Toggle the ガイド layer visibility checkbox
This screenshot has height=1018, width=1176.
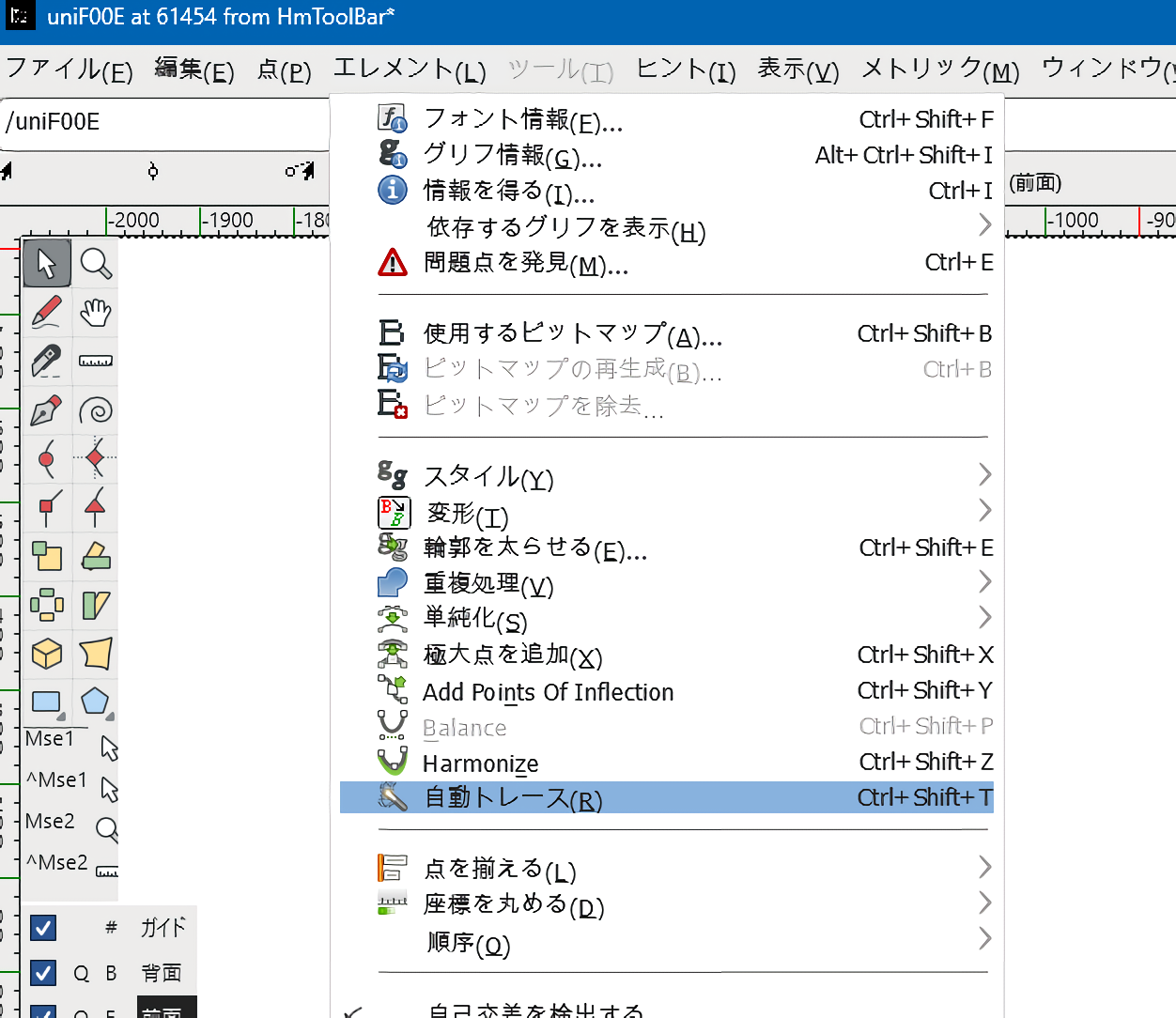pos(43,928)
